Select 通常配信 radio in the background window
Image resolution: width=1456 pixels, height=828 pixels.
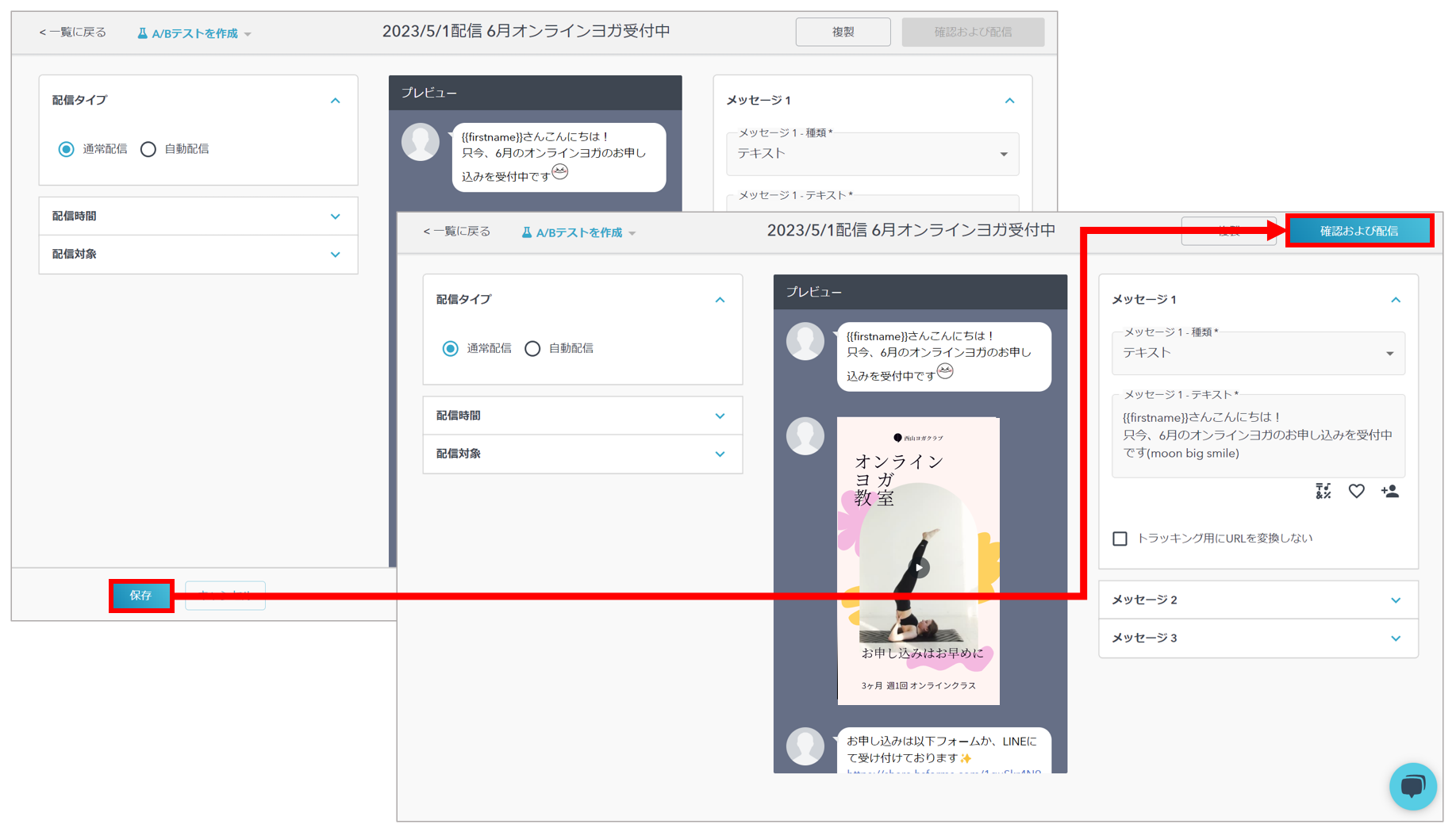[x=67, y=149]
